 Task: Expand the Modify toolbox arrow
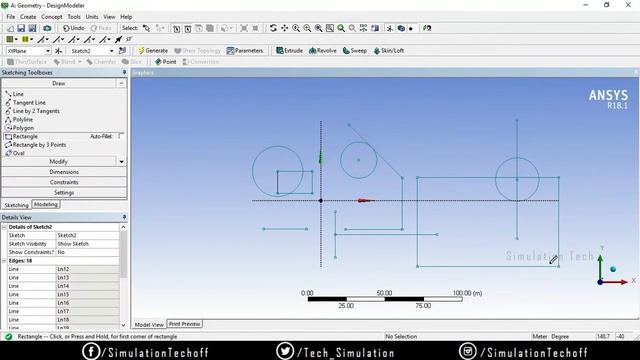click(x=121, y=162)
